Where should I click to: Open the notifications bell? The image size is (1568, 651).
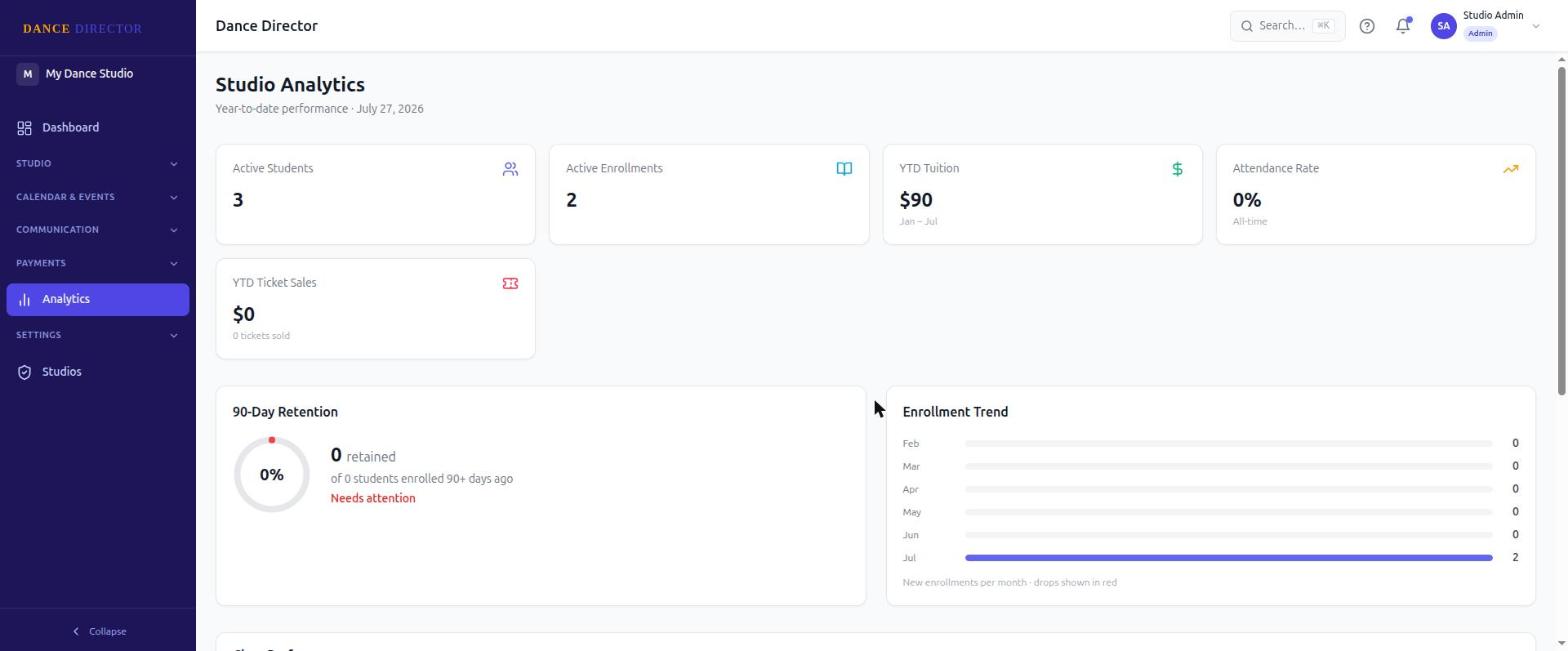coord(1403,26)
